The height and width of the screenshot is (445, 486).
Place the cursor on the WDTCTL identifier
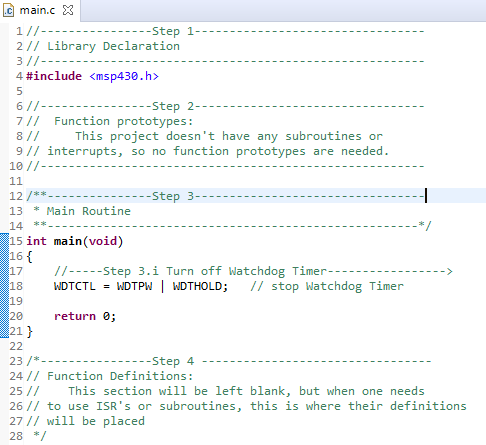click(75, 286)
